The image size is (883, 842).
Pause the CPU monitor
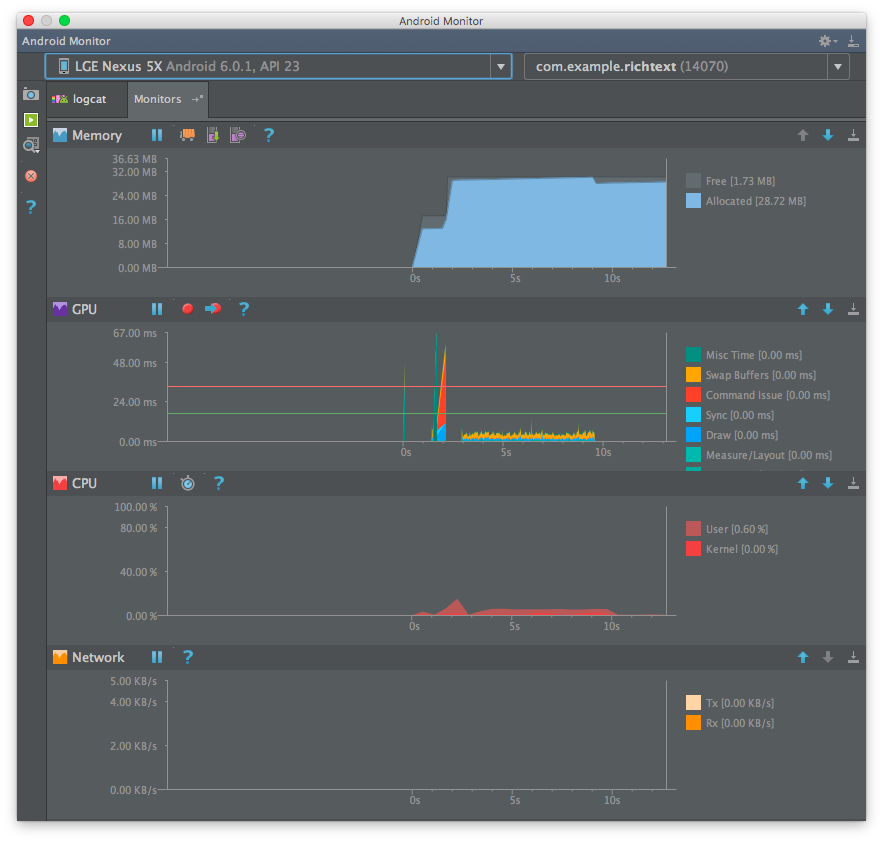(157, 483)
